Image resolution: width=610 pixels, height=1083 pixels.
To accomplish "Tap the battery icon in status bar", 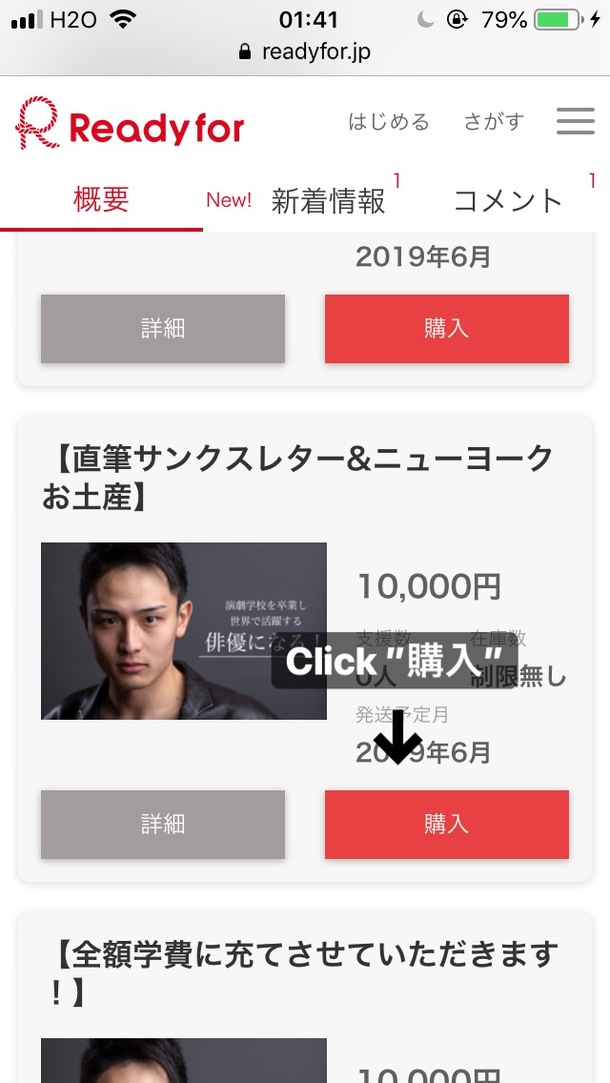I will pyautogui.click(x=557, y=20).
